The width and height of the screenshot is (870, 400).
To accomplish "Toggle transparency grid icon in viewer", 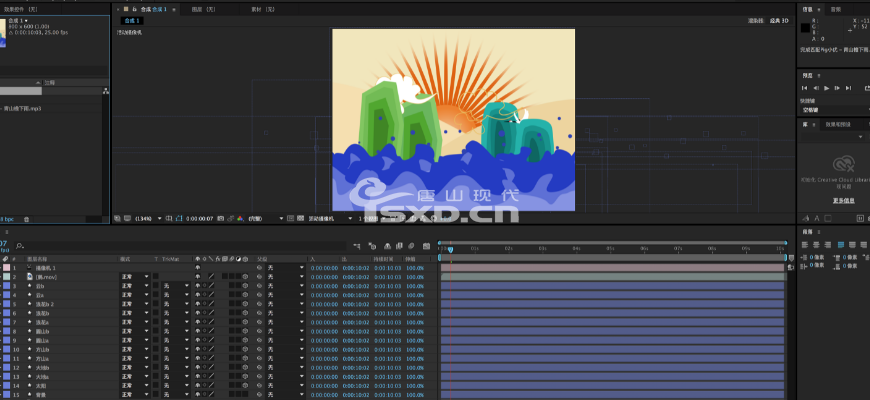I will tap(300, 219).
